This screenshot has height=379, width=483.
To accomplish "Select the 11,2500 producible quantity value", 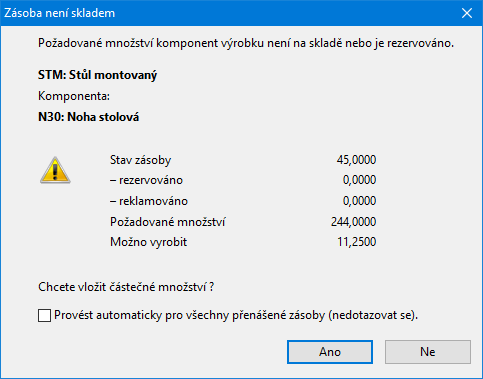I will pos(357,242).
